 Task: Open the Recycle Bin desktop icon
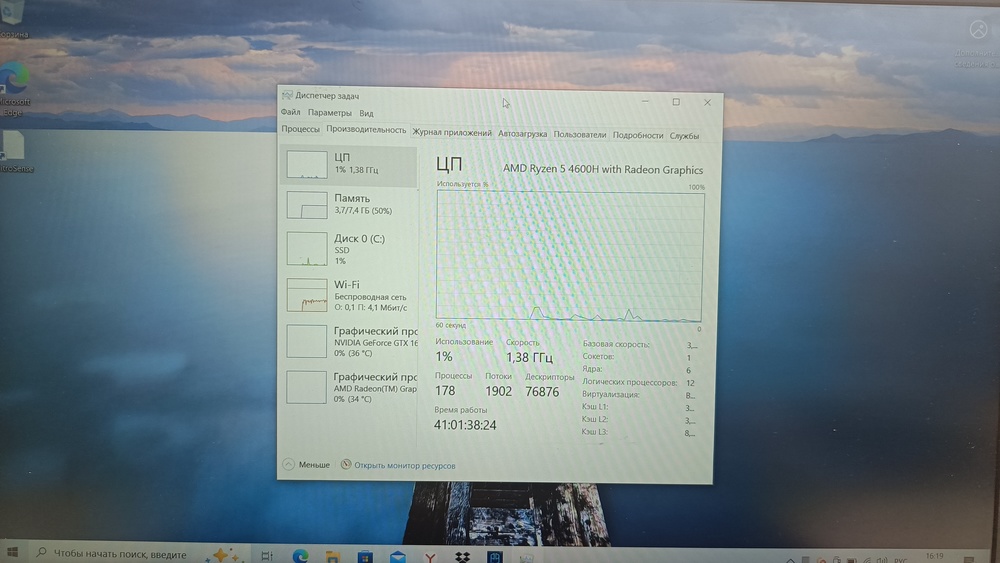pos(13,19)
